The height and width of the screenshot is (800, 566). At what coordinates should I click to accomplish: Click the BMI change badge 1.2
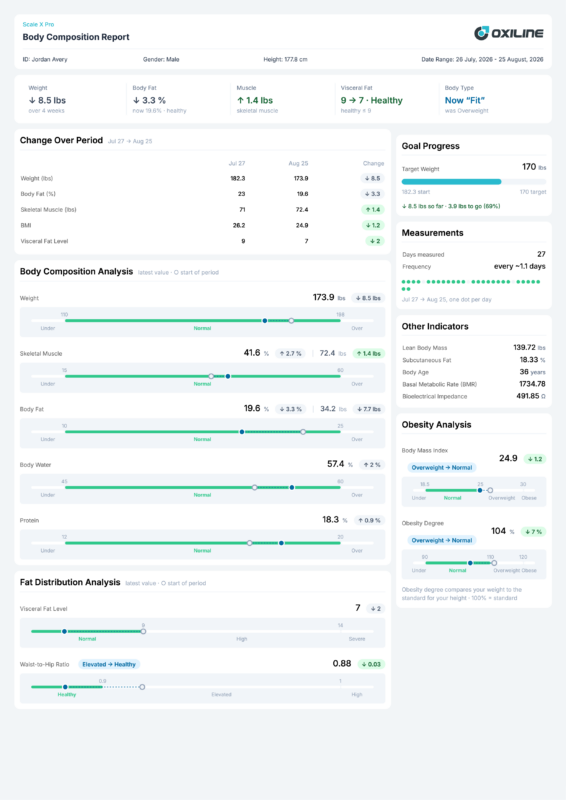click(x=373, y=225)
